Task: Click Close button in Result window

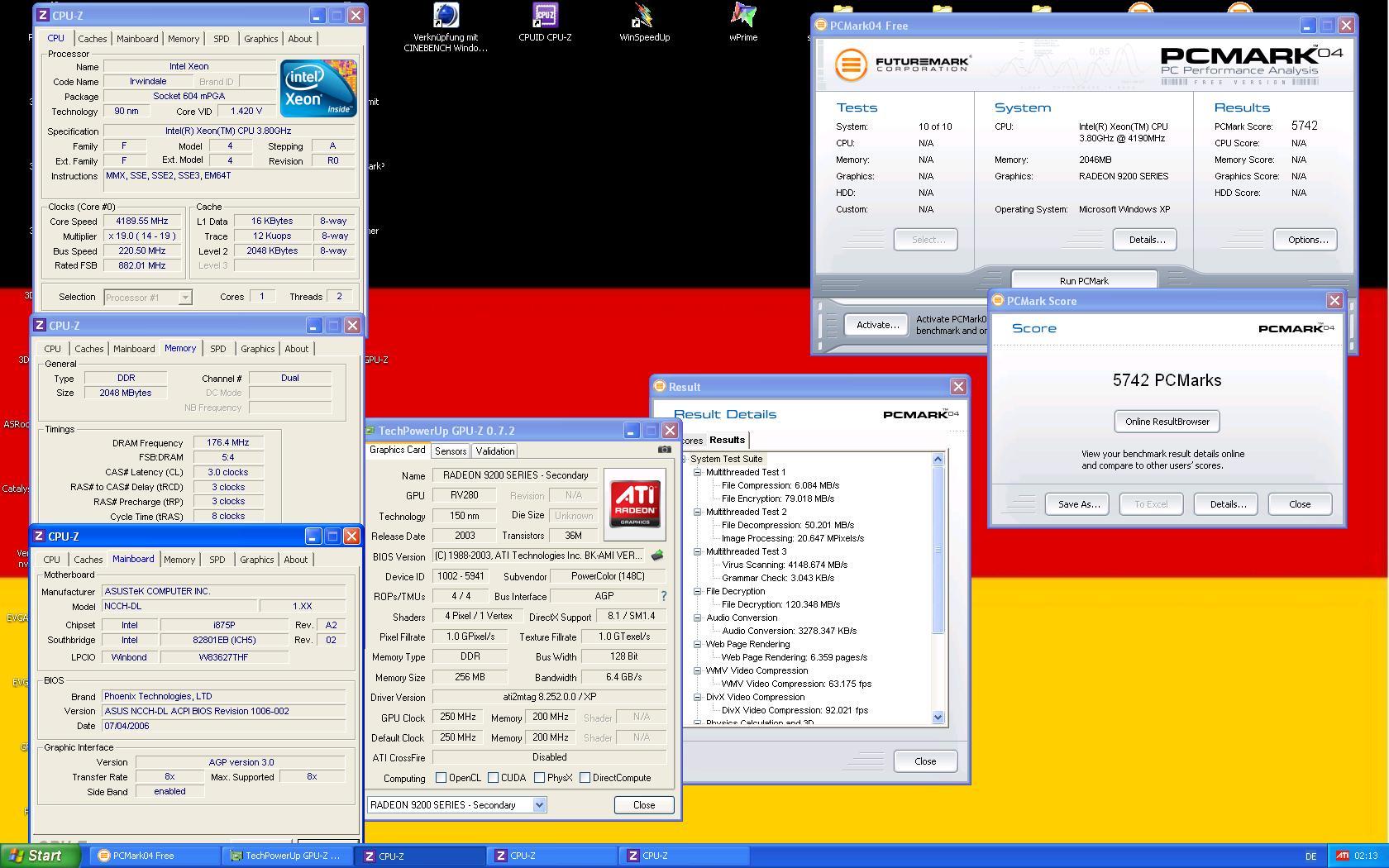Action: coord(925,761)
